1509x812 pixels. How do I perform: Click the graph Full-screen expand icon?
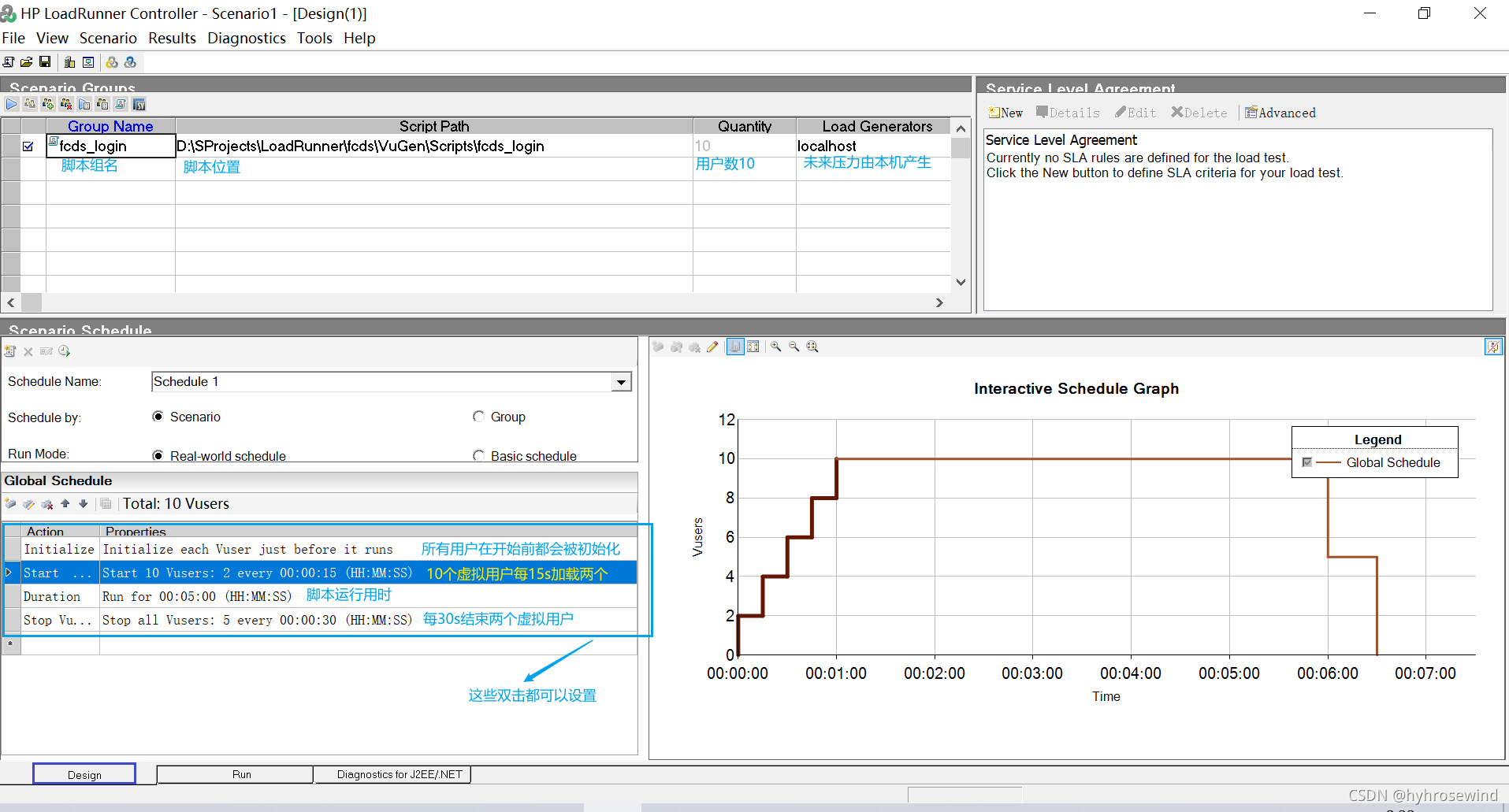753,347
